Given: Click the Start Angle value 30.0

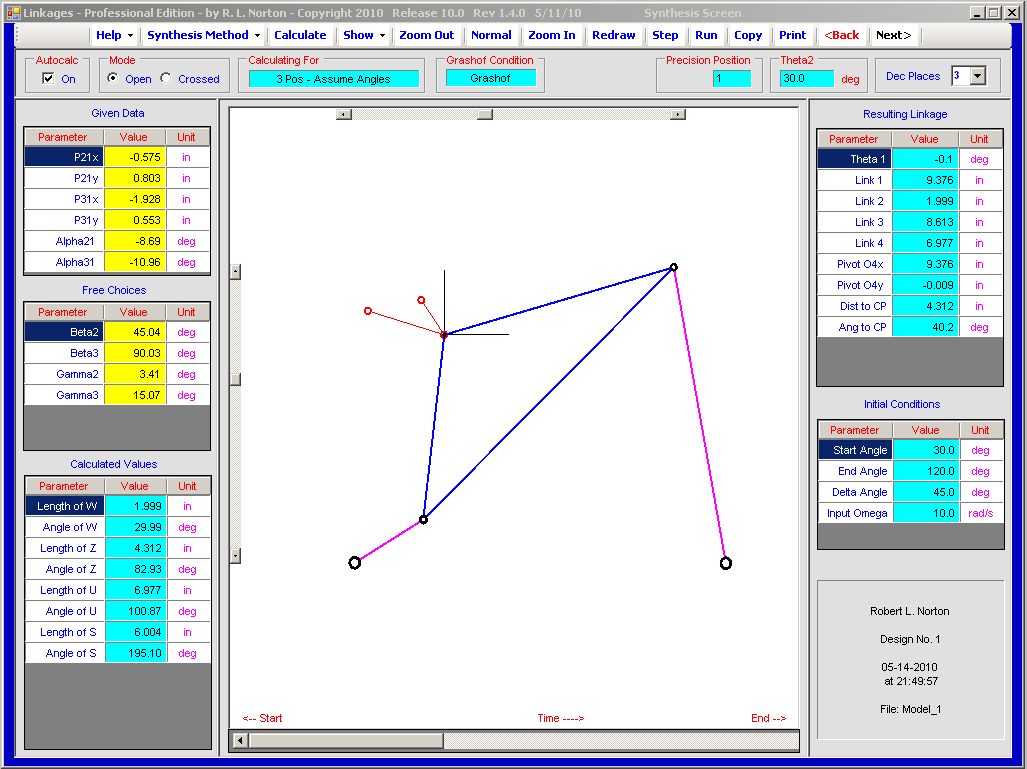Looking at the screenshot, I should (x=925, y=450).
